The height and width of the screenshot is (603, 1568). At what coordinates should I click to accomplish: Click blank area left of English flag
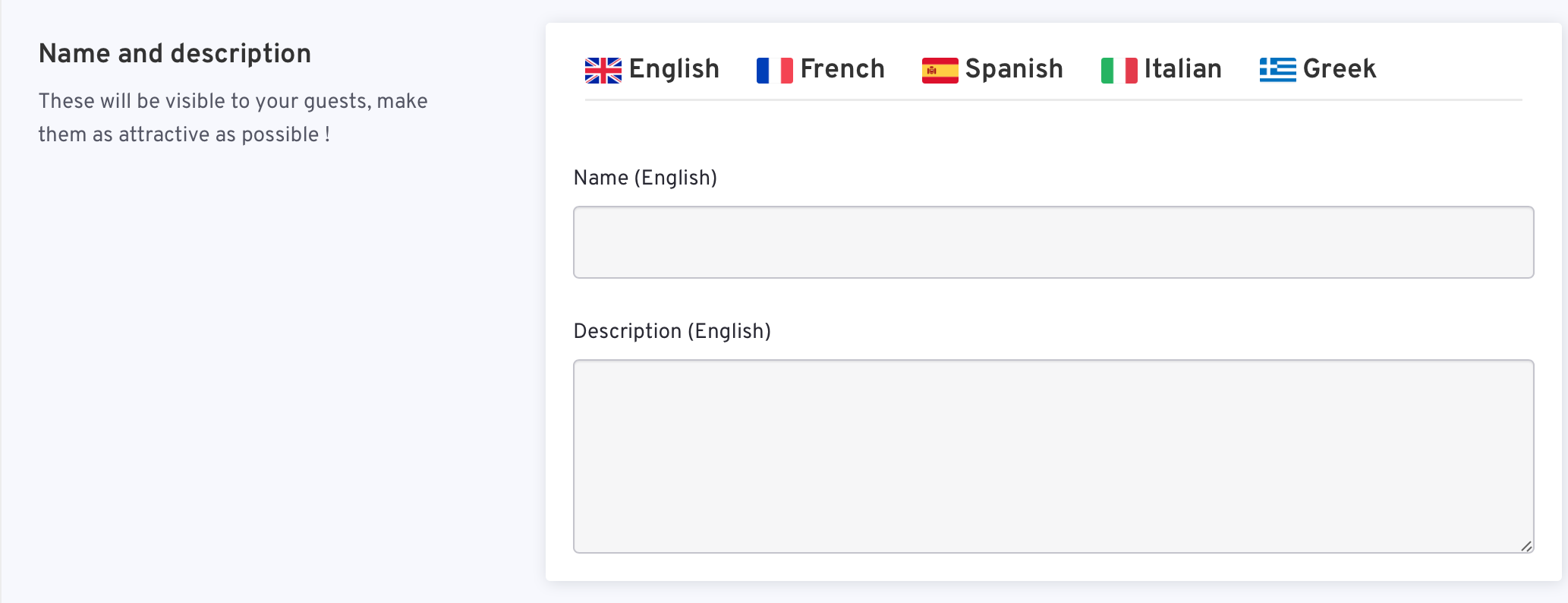click(565, 70)
